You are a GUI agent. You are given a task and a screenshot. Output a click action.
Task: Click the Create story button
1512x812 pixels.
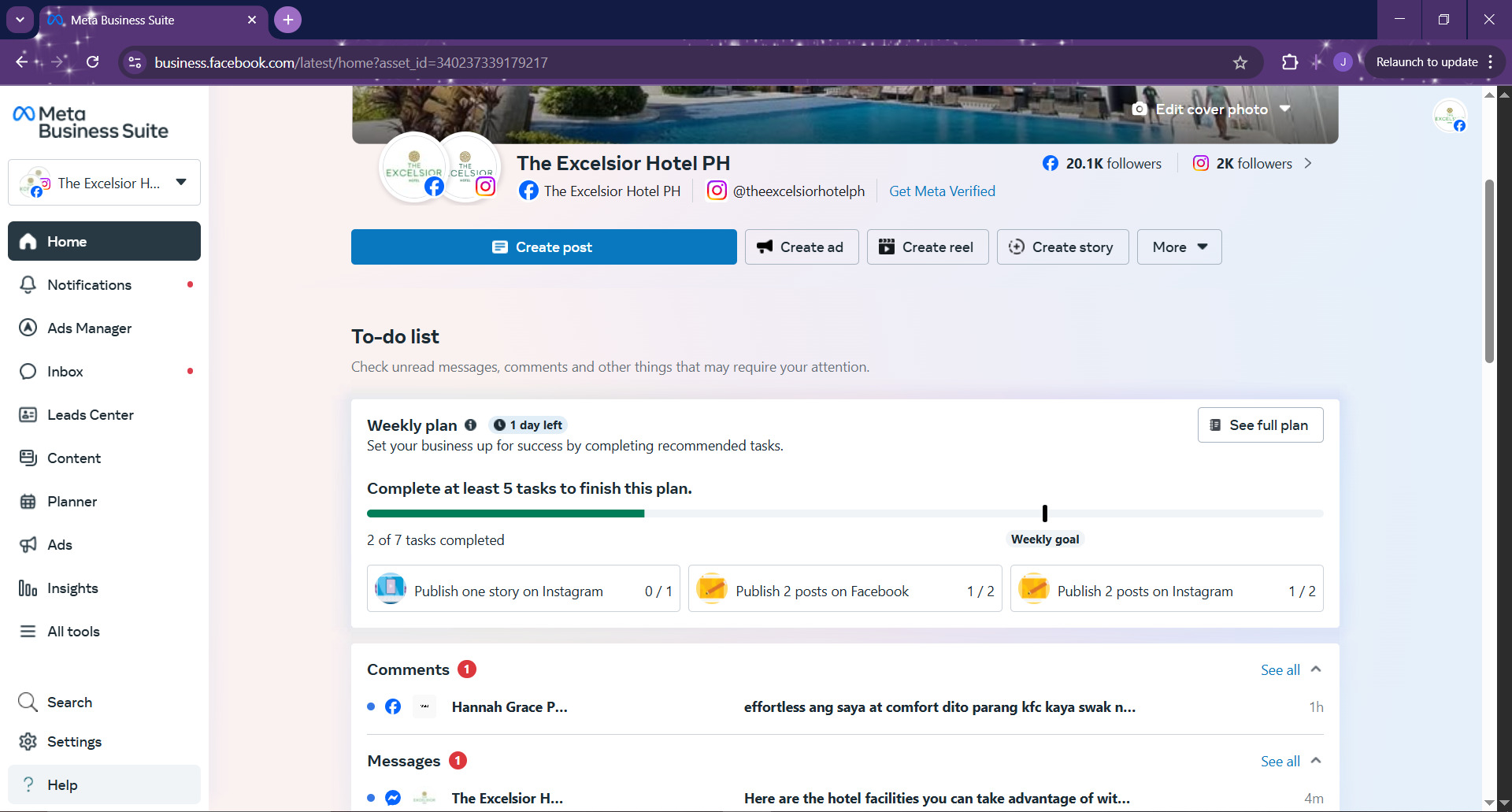[1063, 247]
